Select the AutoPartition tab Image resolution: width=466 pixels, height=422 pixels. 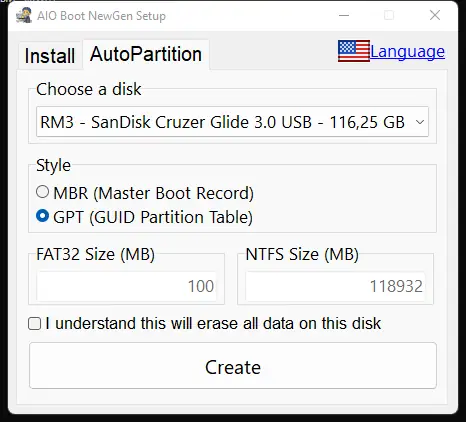coord(146,54)
